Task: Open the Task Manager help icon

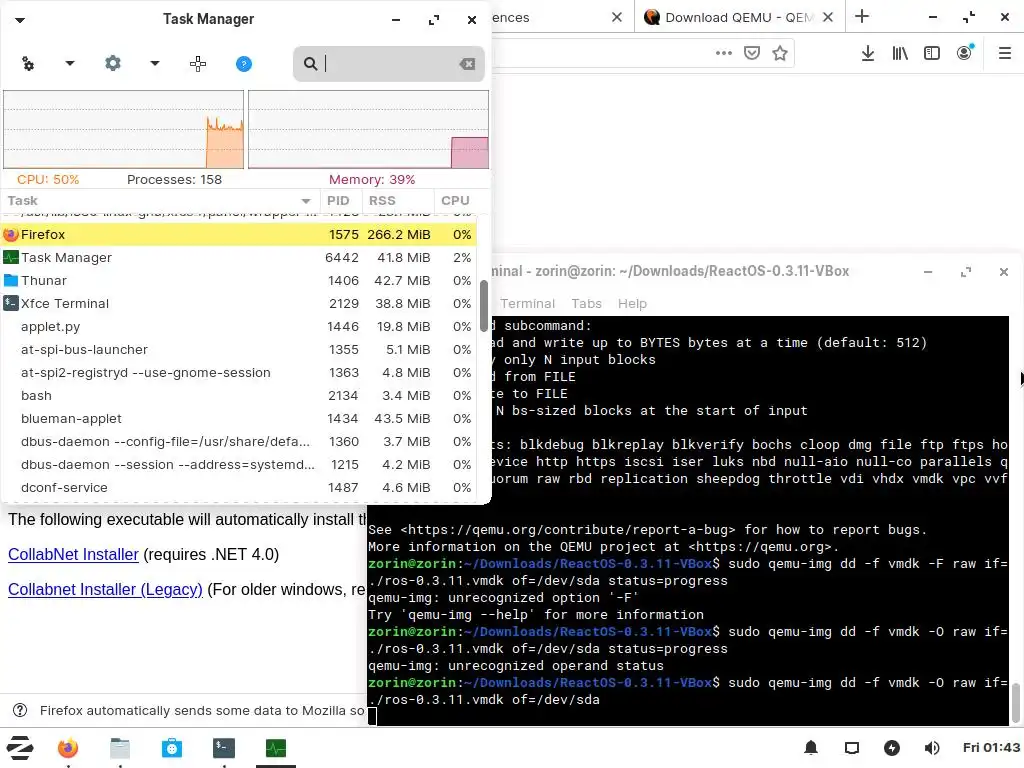Action: click(x=244, y=63)
